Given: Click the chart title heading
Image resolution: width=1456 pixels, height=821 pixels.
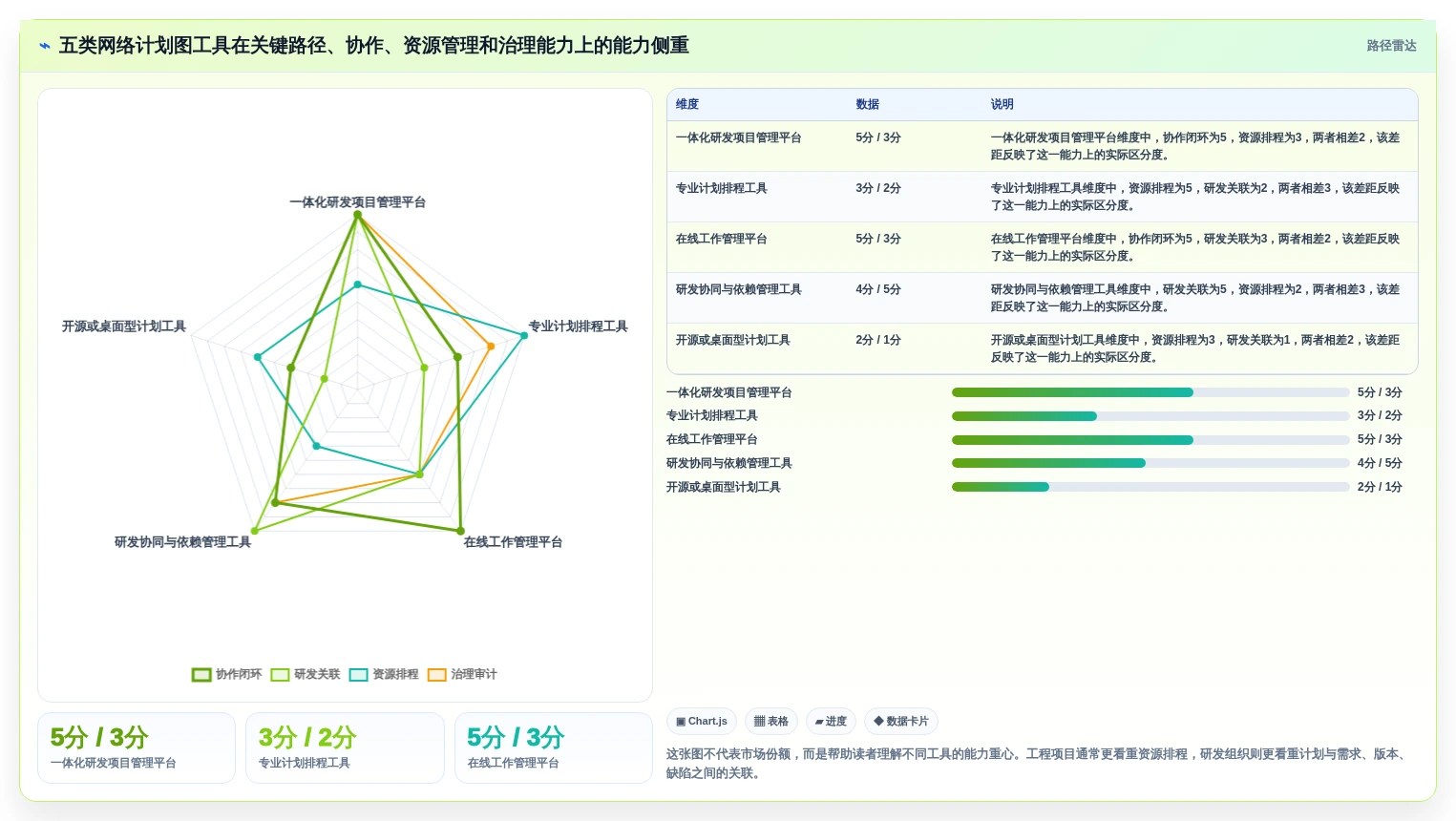Looking at the screenshot, I should pyautogui.click(x=374, y=46).
